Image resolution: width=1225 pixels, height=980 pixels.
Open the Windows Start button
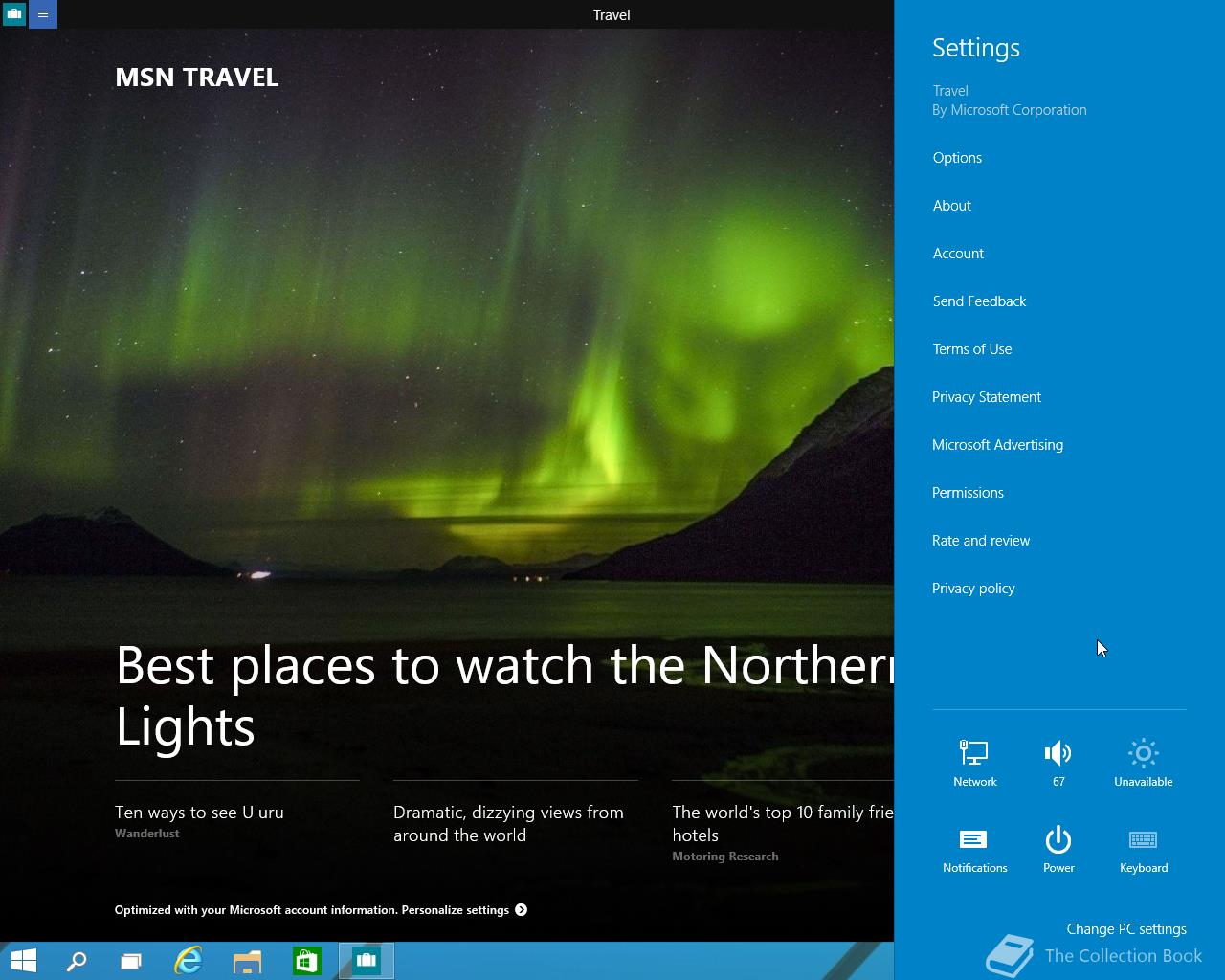pyautogui.click(x=23, y=960)
